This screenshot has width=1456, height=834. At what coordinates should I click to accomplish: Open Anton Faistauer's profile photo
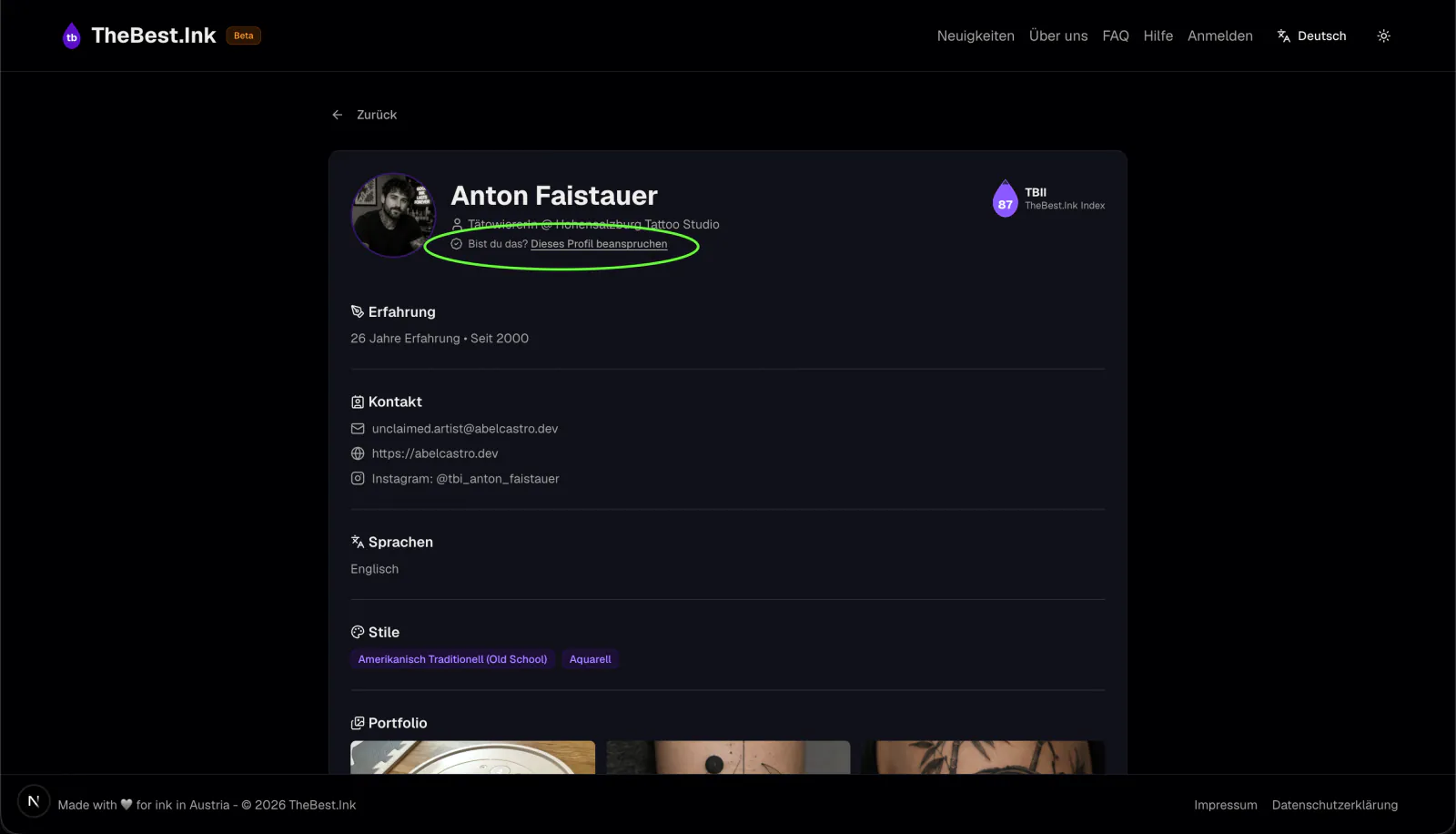(x=393, y=215)
